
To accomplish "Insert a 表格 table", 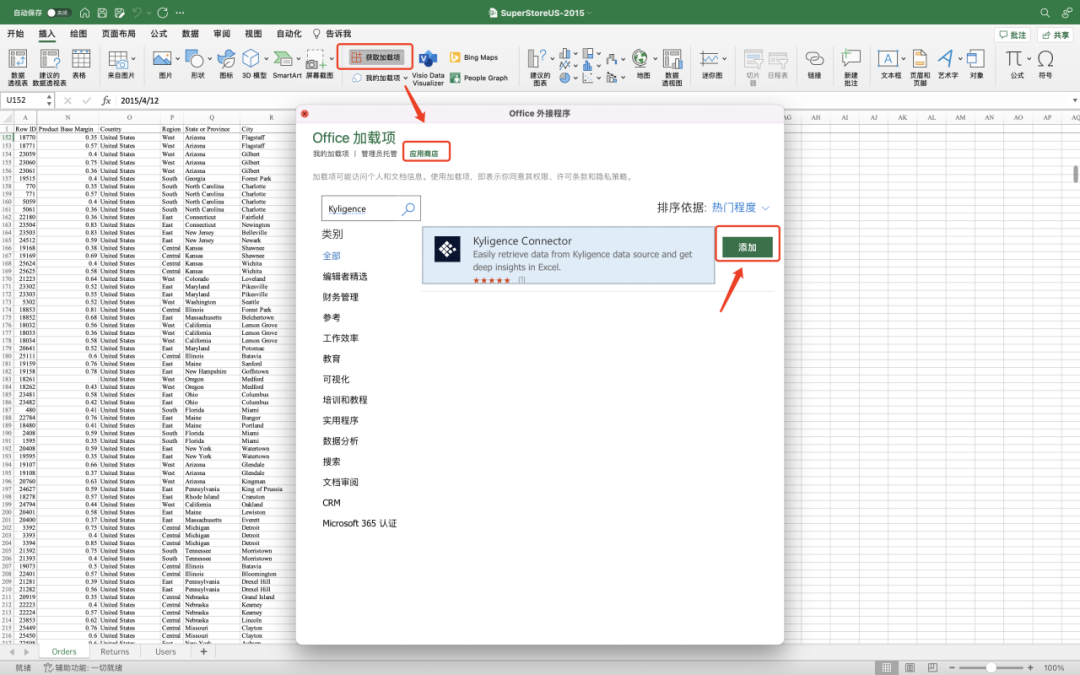I will (80, 64).
